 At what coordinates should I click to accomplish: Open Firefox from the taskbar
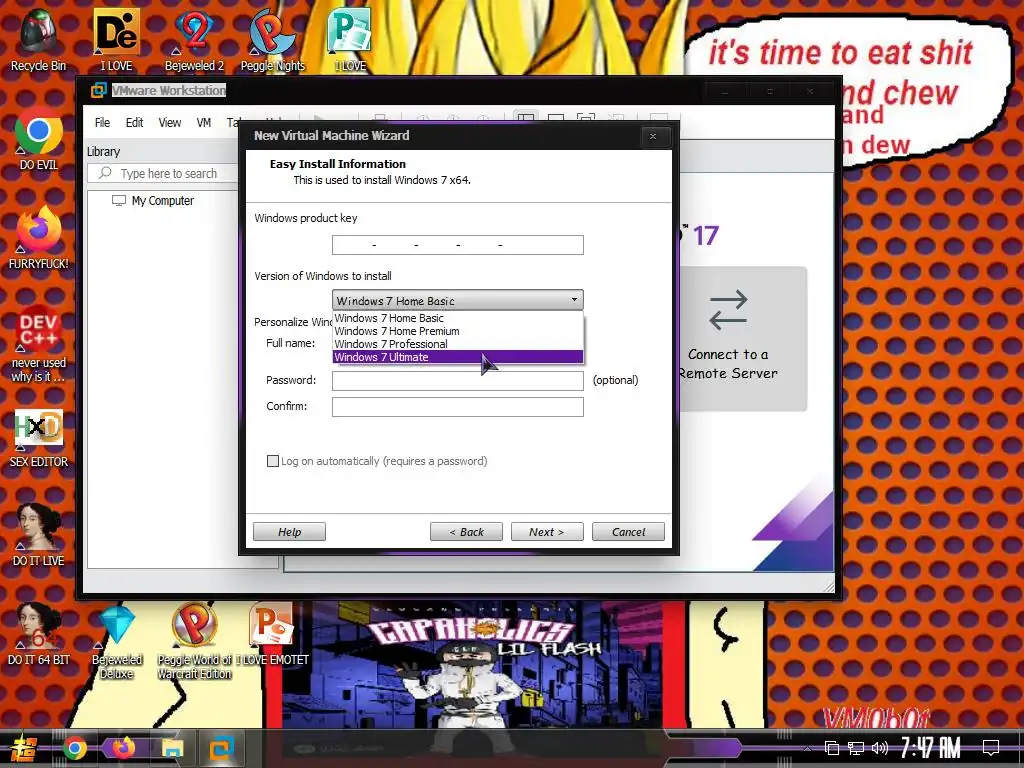pos(123,748)
